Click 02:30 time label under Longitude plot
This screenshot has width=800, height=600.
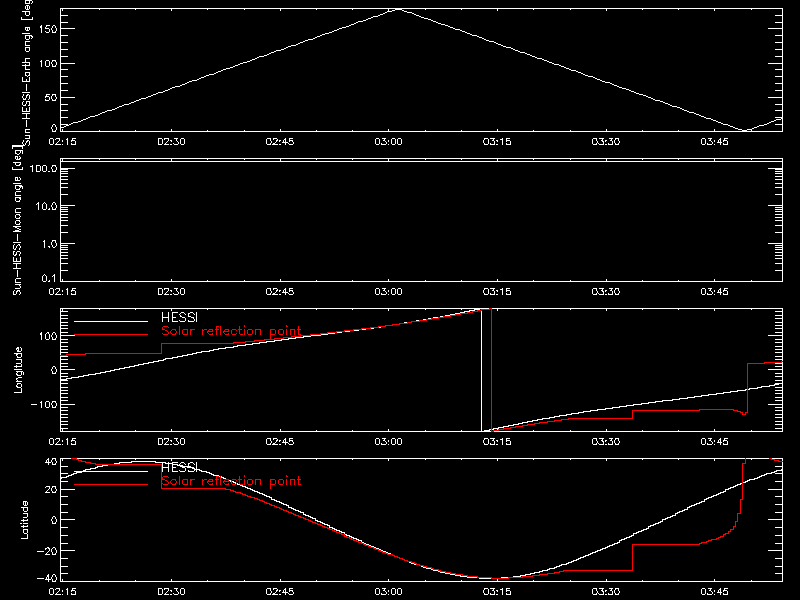[171, 441]
